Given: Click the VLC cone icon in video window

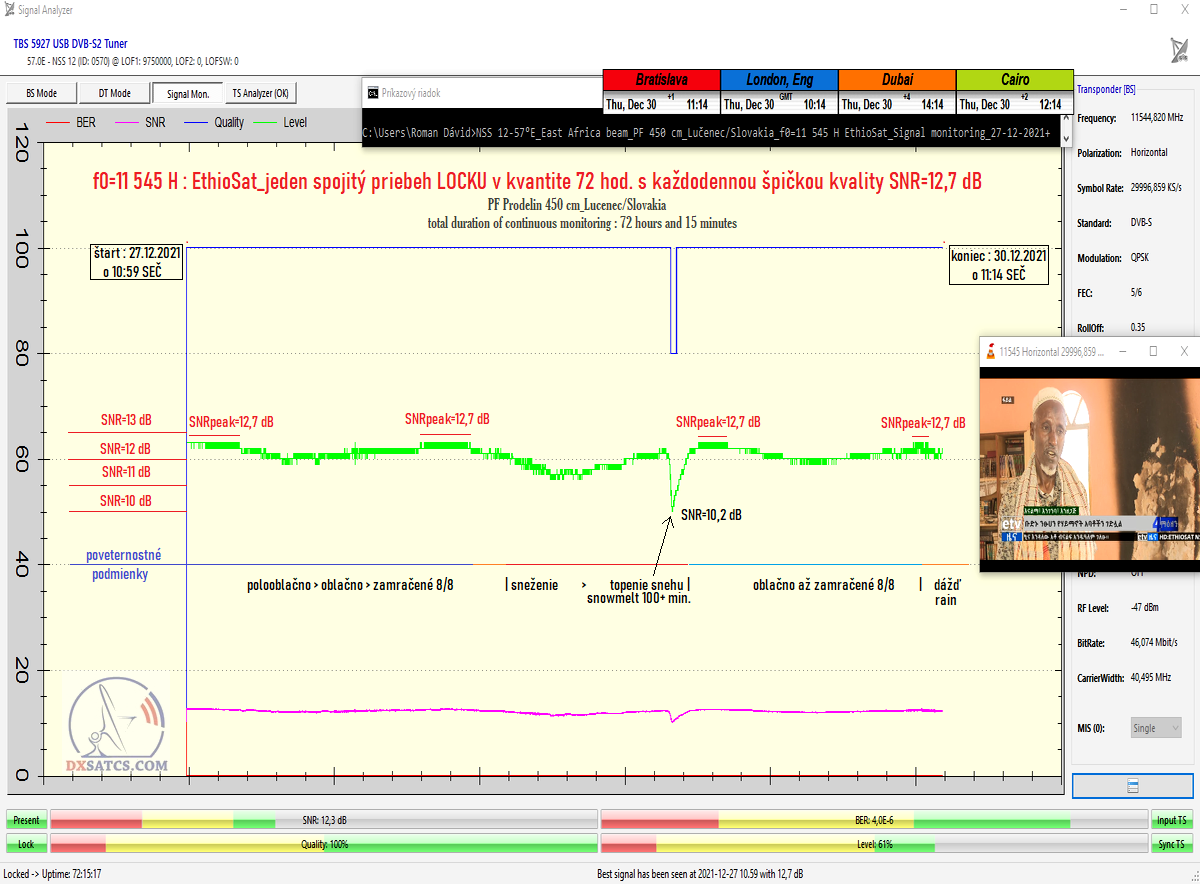Looking at the screenshot, I should pyautogui.click(x=990, y=352).
